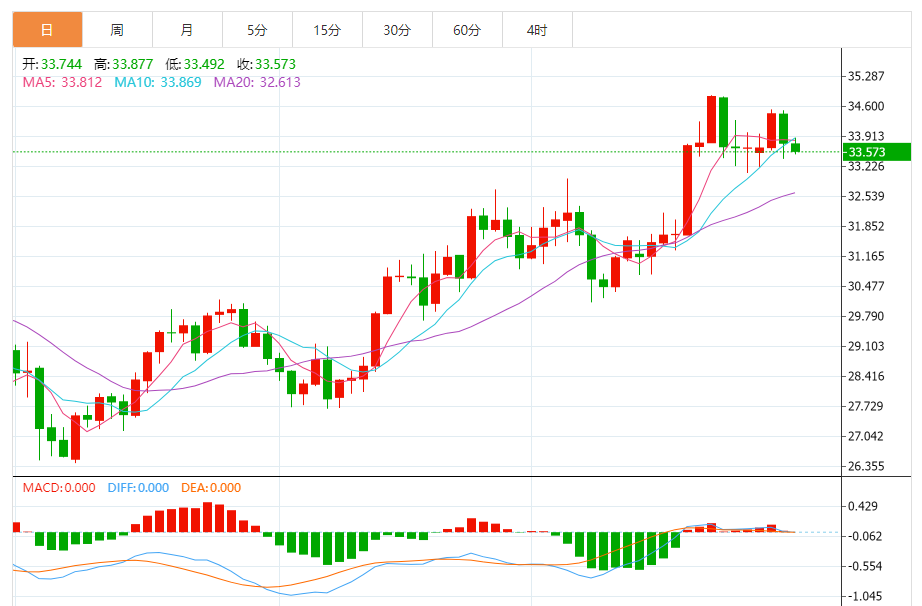The image size is (922, 606).
Task: Click the 35.287 price axis label
Action: tap(866, 76)
